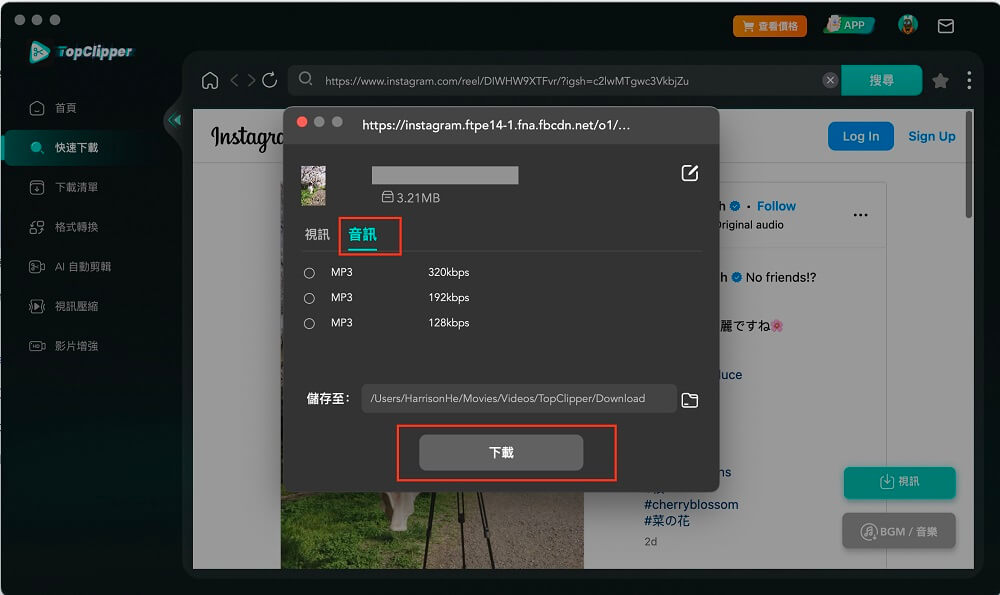Open 下載清單 download list
Viewport: 1000px width, 595px height.
(x=64, y=187)
